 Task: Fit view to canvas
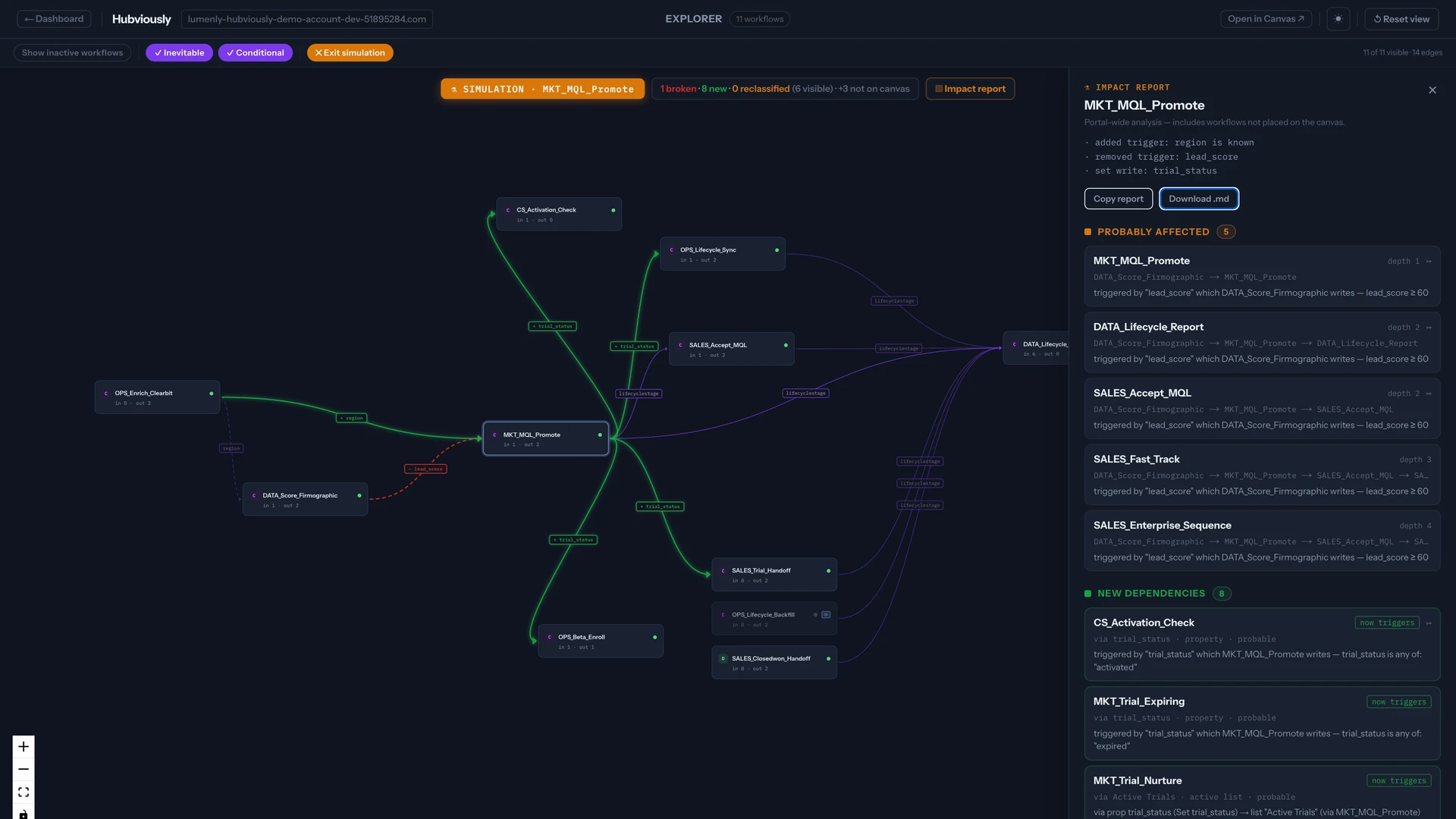[24, 792]
